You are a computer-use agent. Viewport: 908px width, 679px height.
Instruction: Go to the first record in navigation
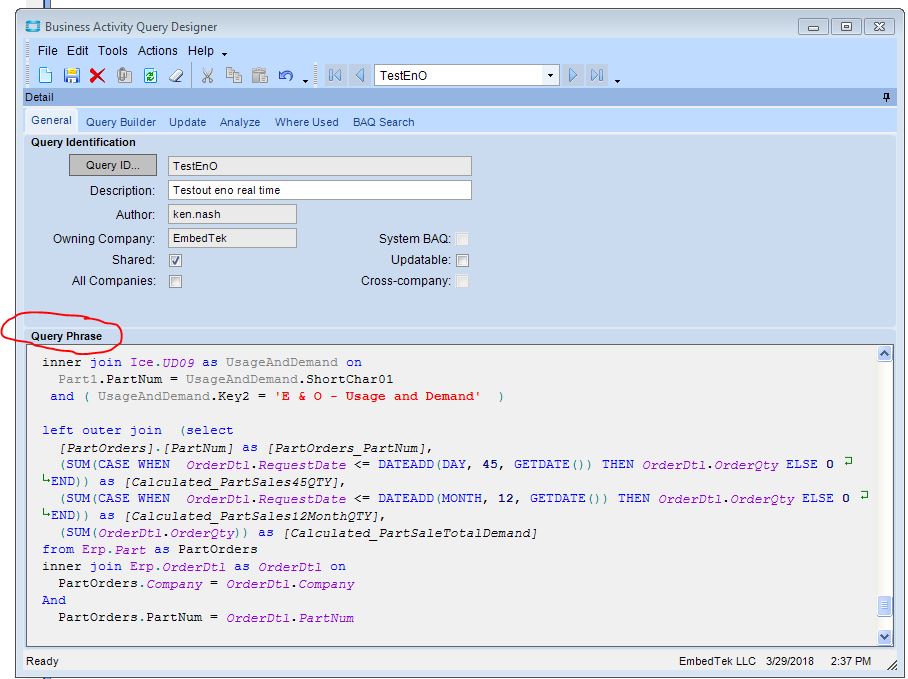335,75
